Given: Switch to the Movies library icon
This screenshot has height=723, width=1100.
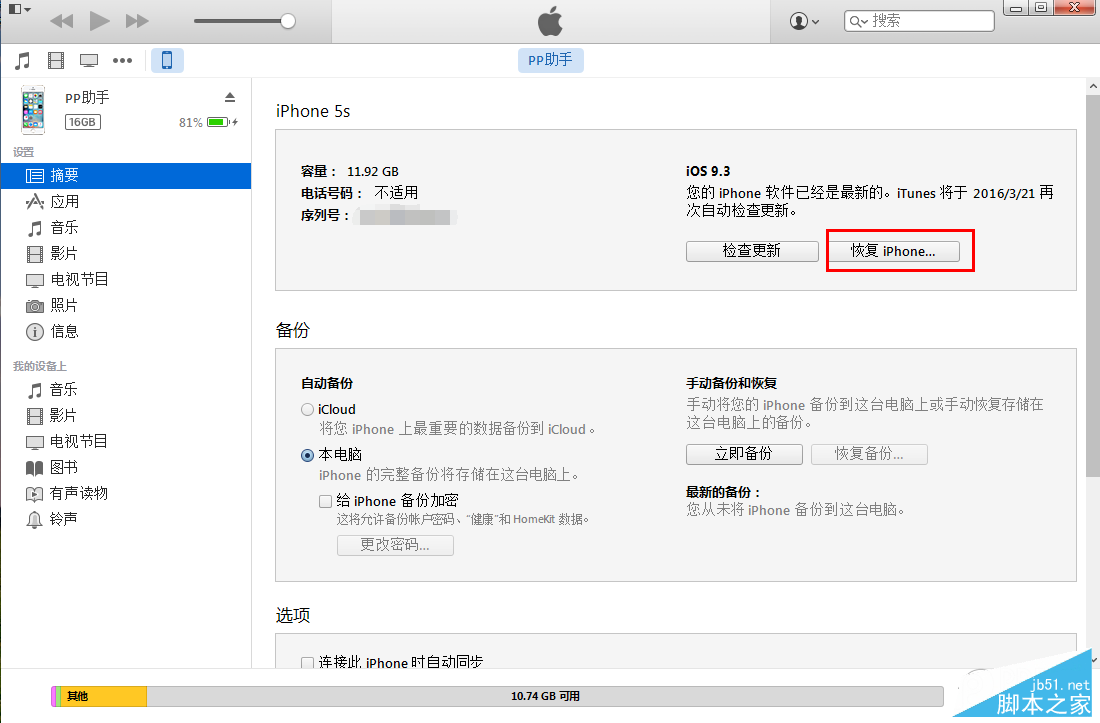Looking at the screenshot, I should tap(56, 60).
